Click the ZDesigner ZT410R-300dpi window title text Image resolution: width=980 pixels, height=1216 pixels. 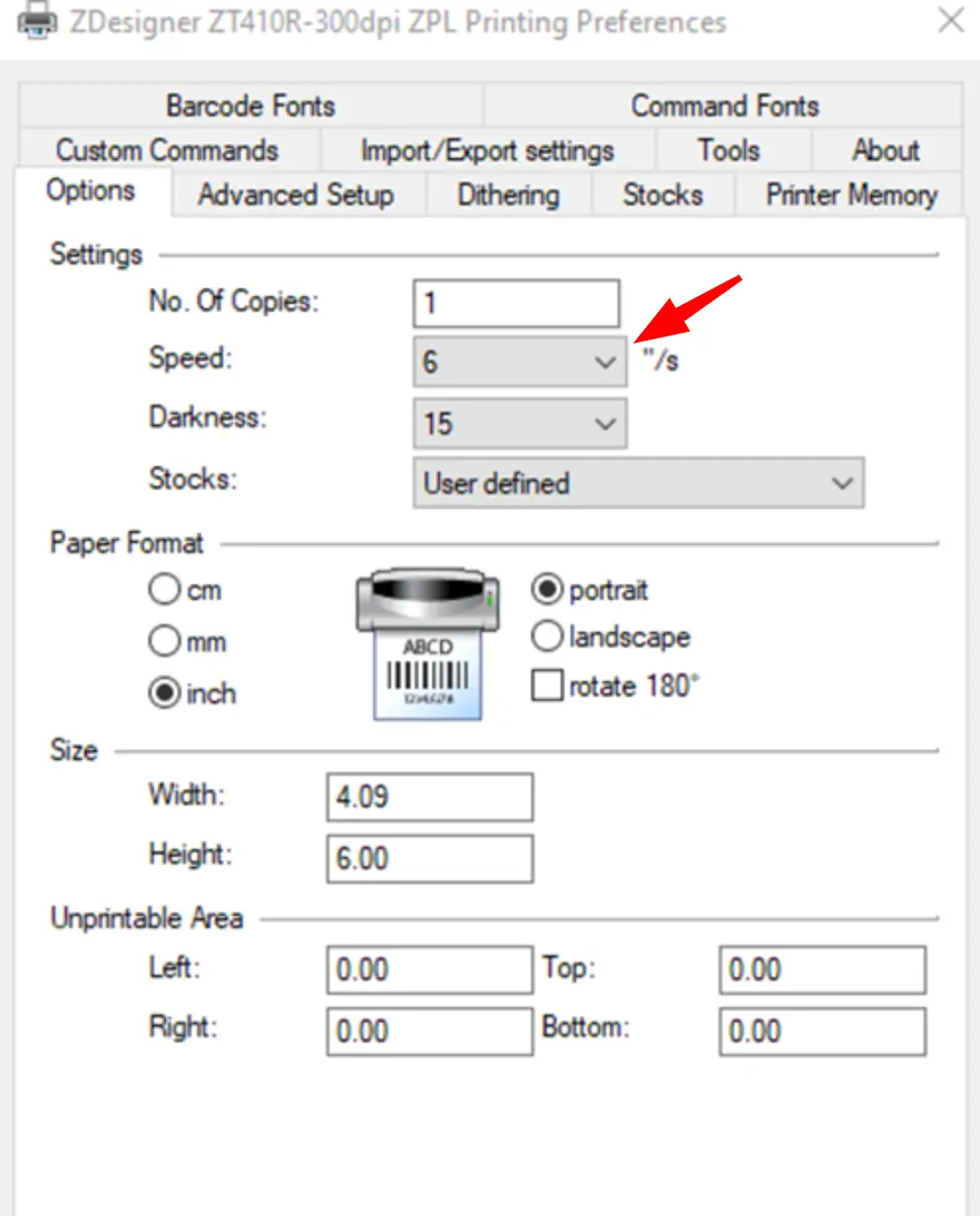pos(398,22)
